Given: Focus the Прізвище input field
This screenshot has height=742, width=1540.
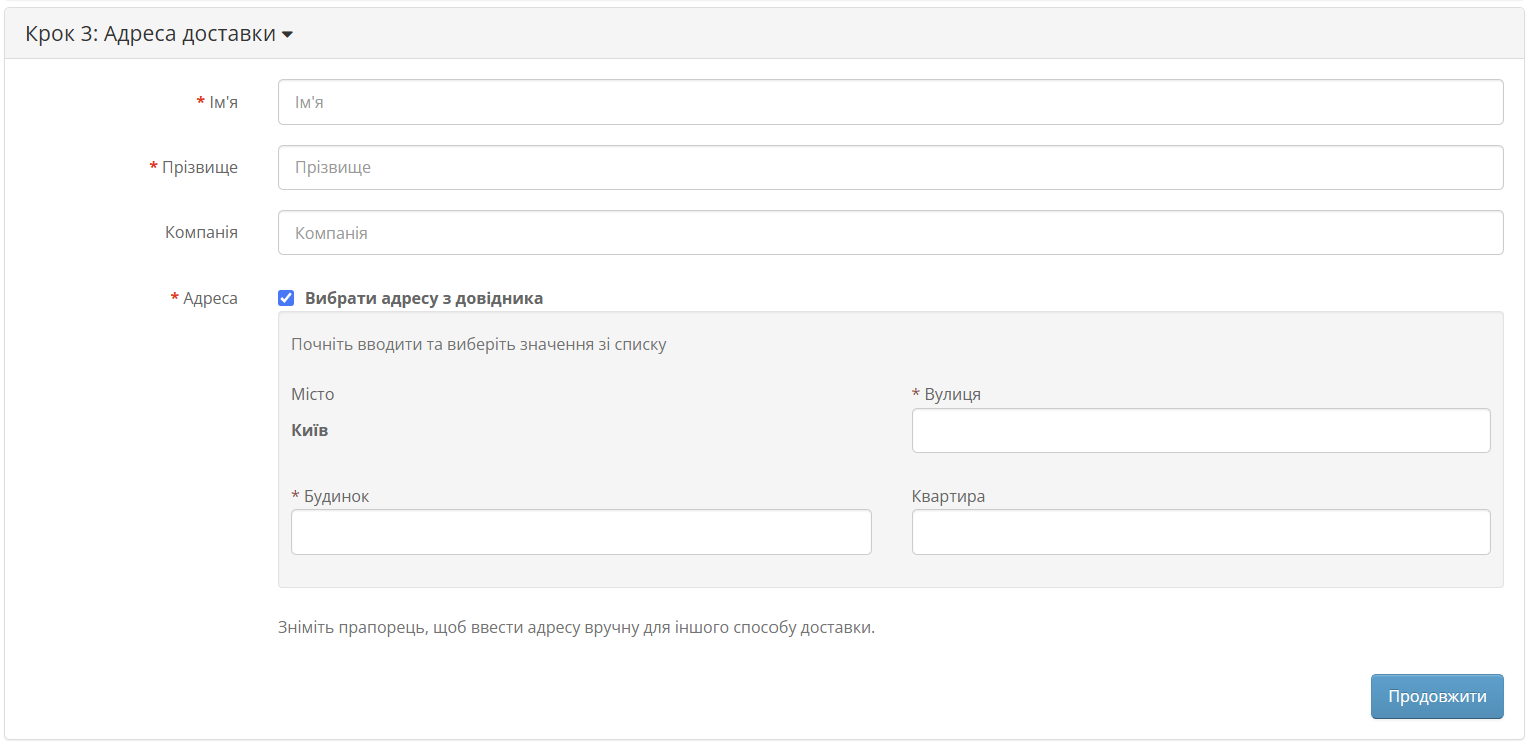Looking at the screenshot, I should tap(890, 167).
